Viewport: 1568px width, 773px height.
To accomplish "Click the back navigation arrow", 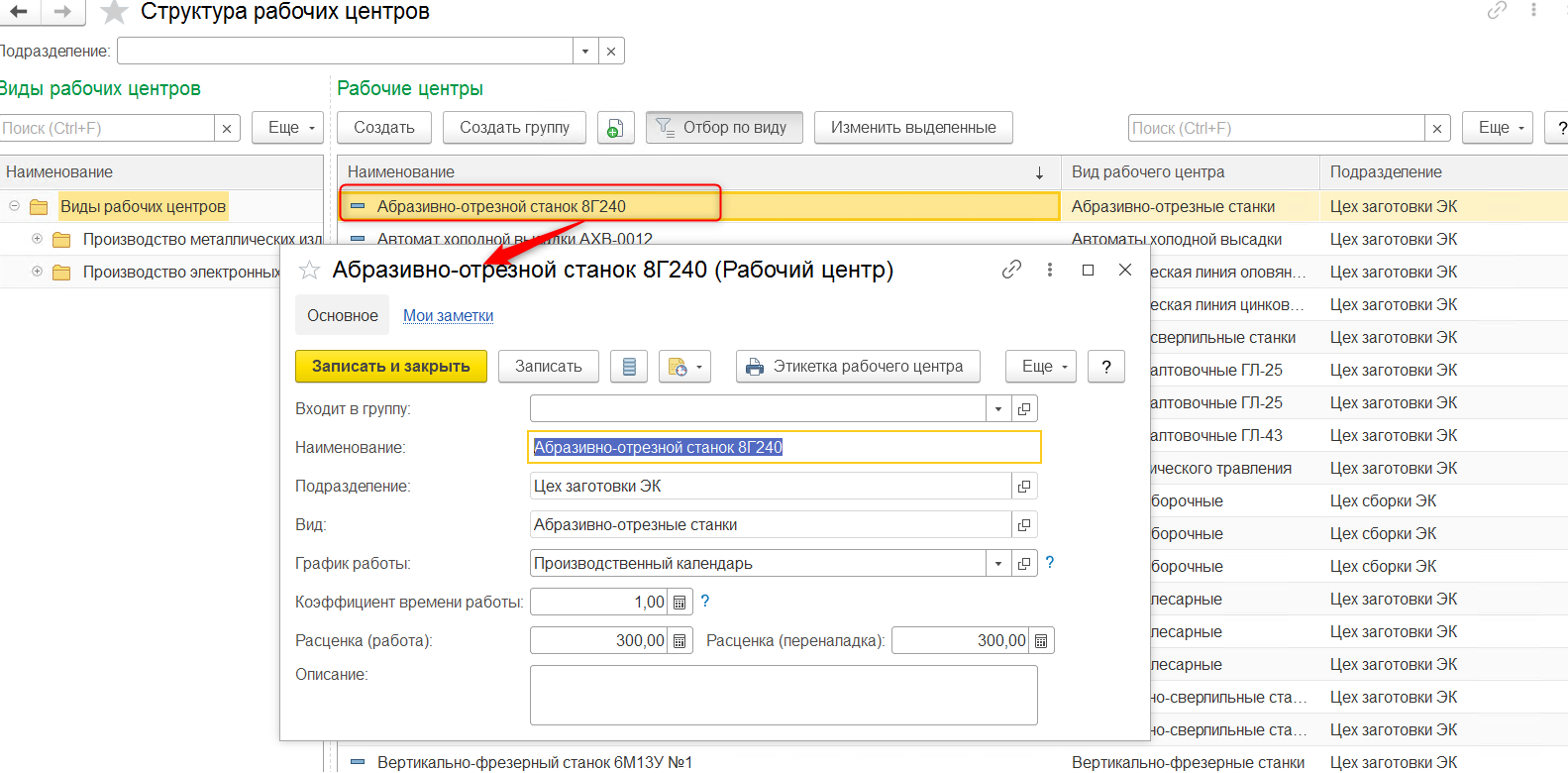I will (x=18, y=12).
